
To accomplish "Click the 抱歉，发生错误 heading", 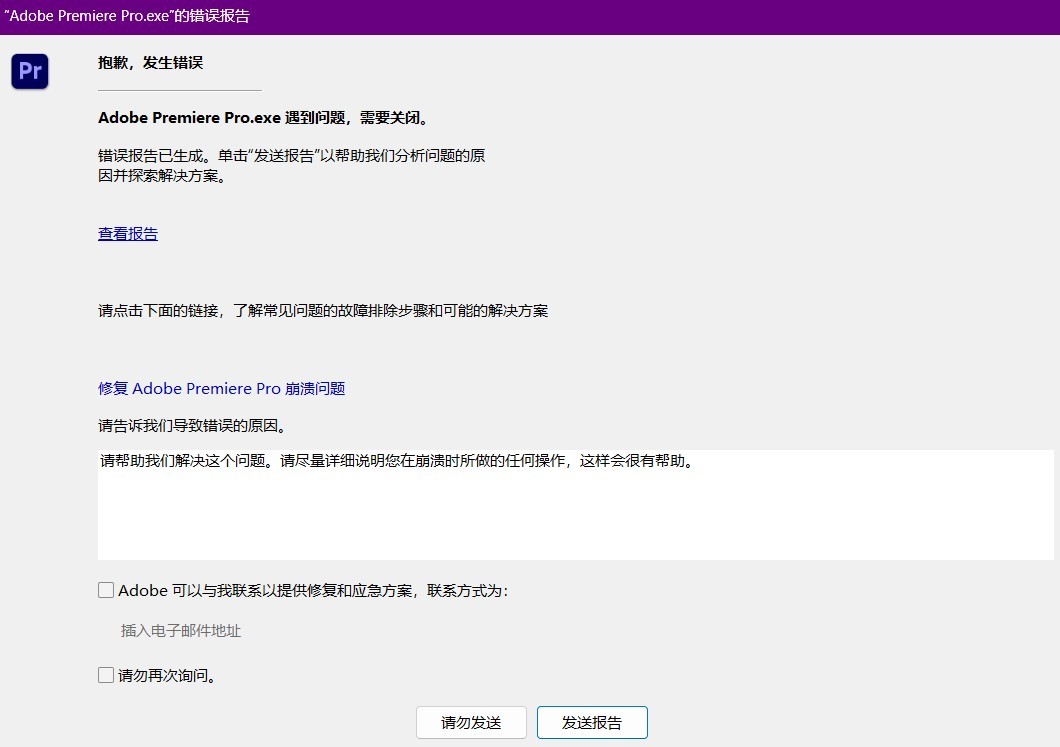I will pyautogui.click(x=151, y=63).
